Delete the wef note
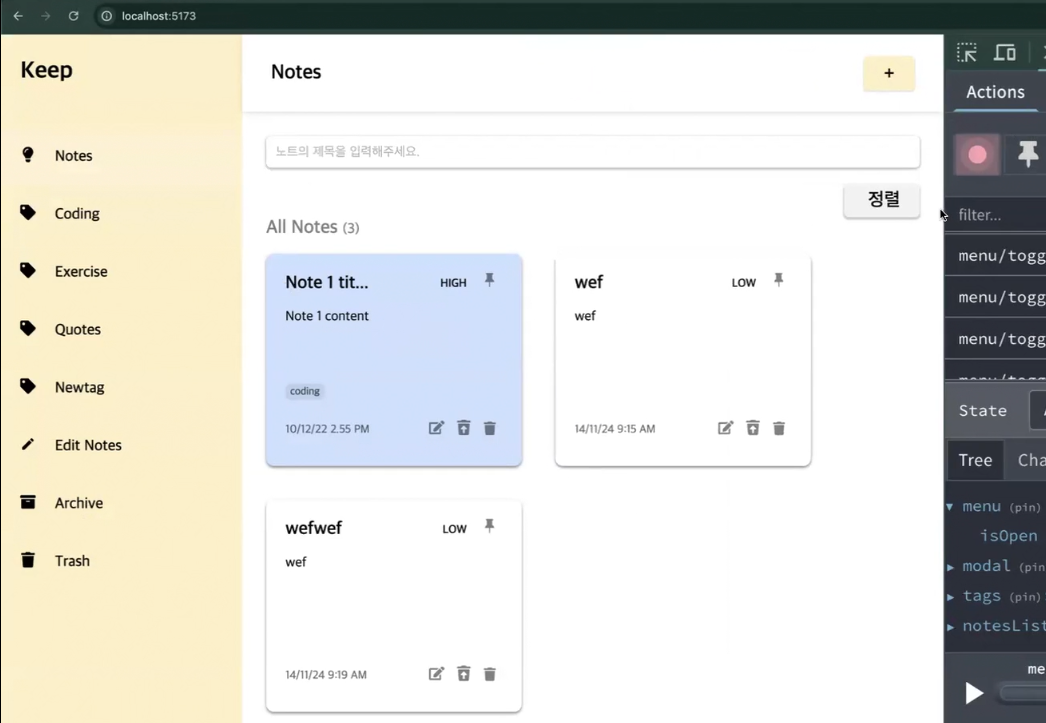The image size is (1046, 723). click(x=778, y=428)
